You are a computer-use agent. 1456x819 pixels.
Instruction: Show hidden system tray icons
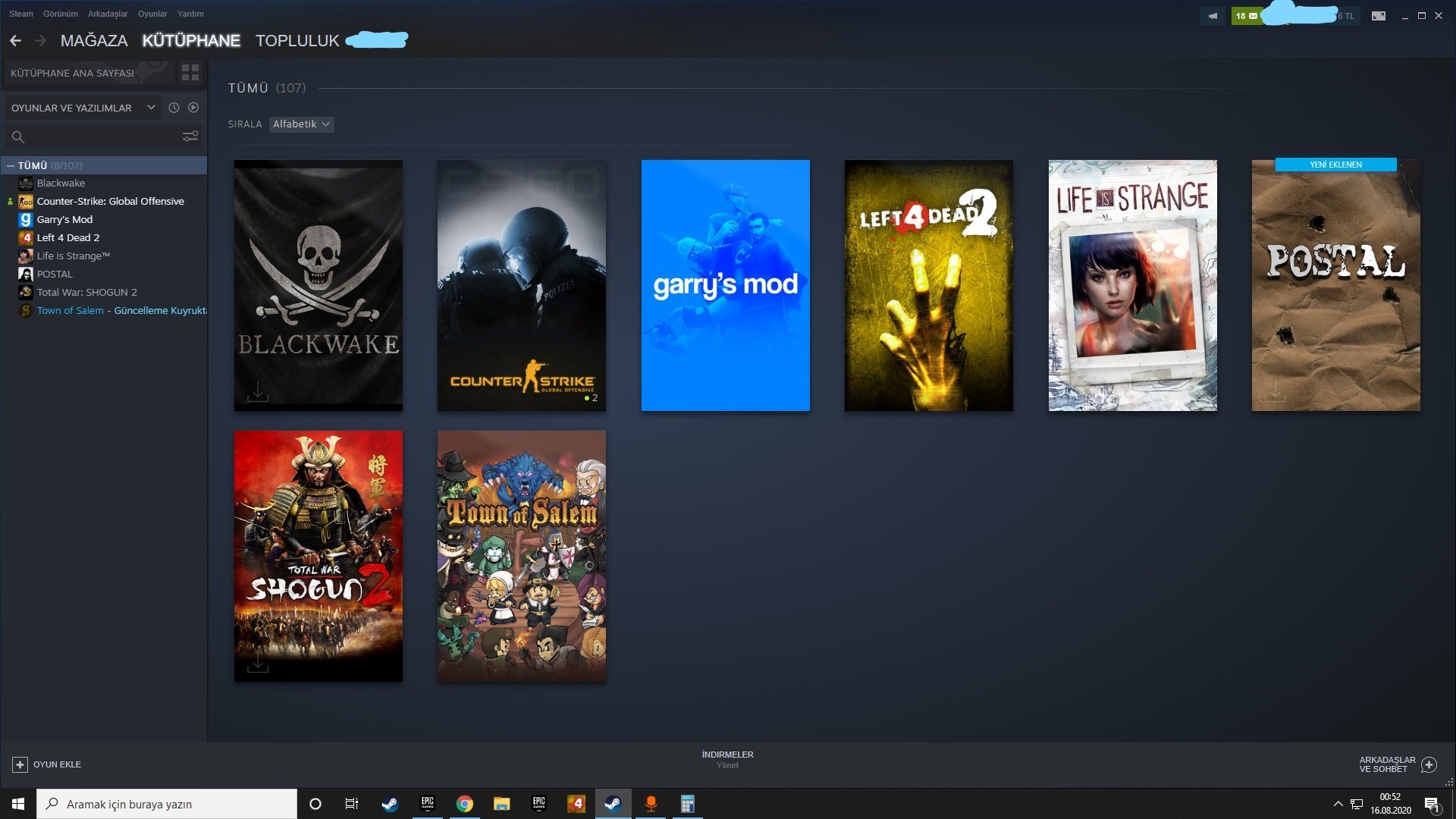coord(1338,804)
